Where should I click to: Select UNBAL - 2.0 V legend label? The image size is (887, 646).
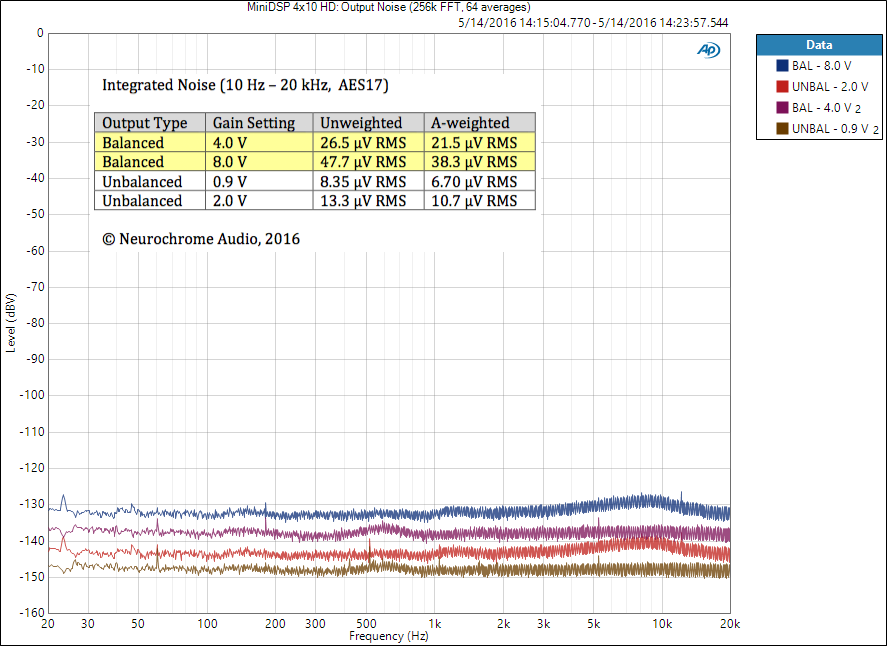point(830,87)
